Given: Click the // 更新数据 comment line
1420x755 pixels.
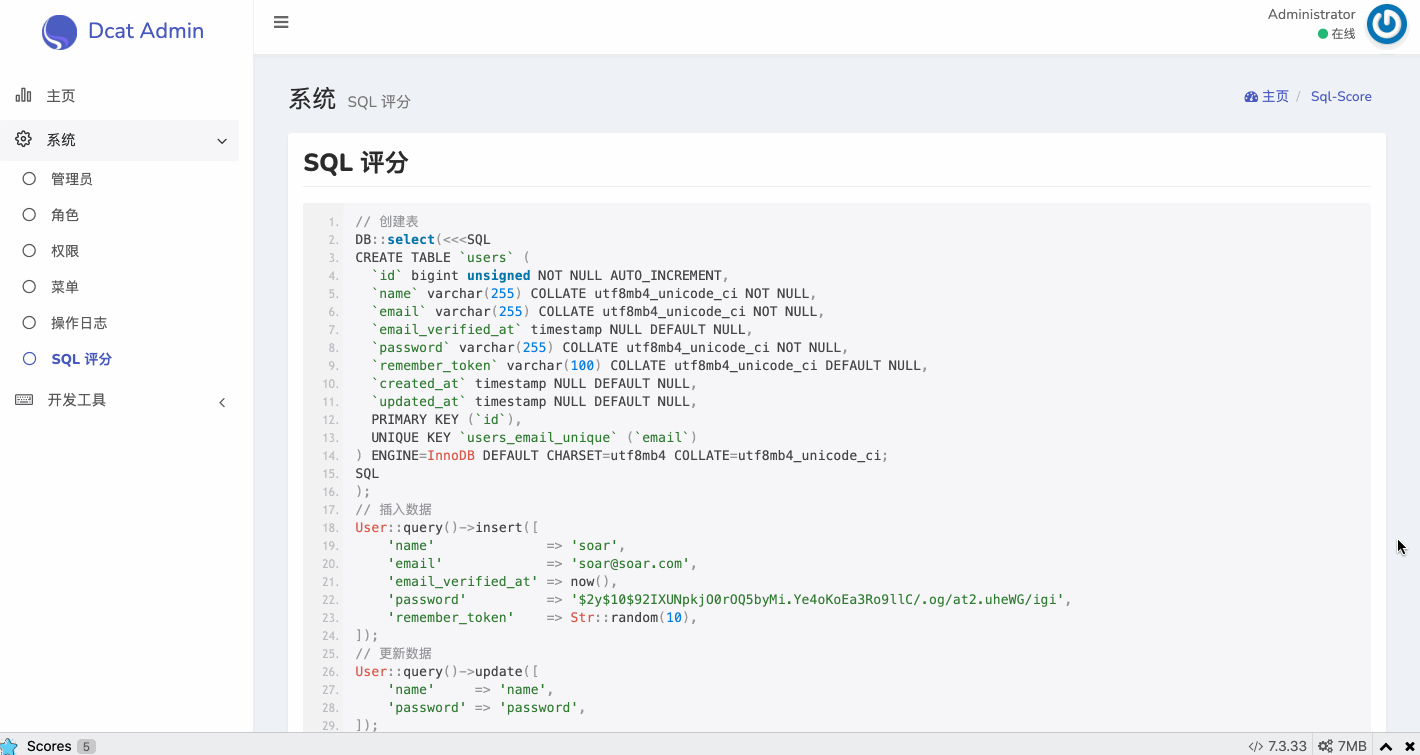Looking at the screenshot, I should click(394, 653).
